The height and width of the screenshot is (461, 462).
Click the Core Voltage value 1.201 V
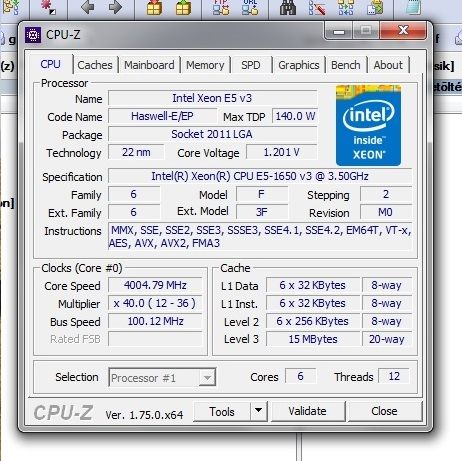282,152
